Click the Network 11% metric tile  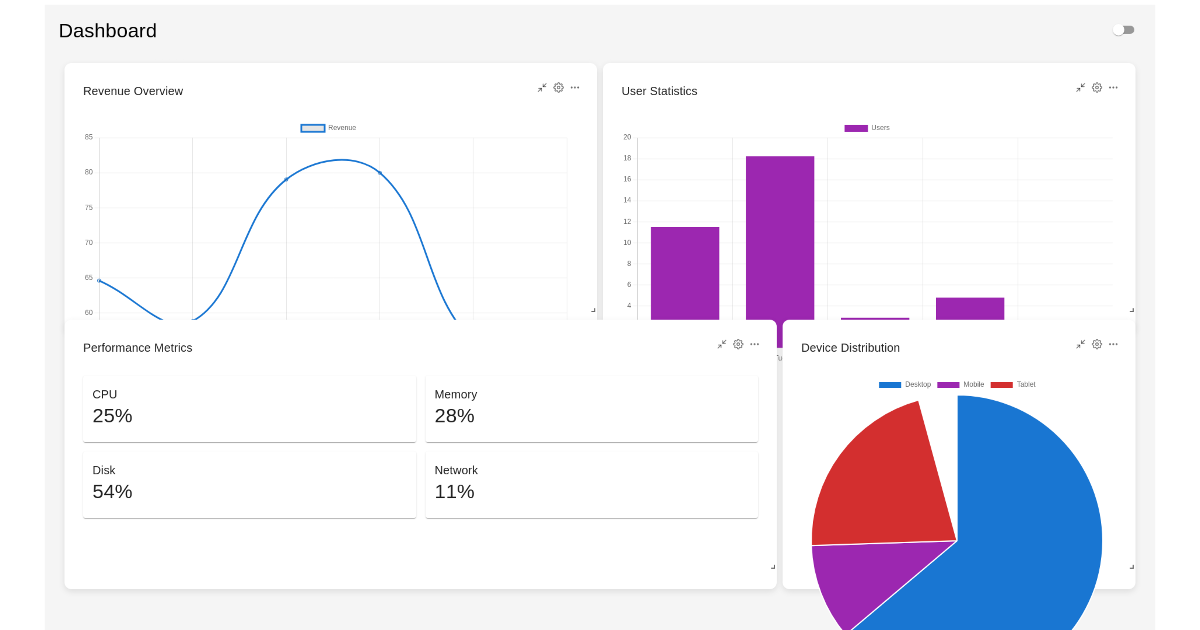591,483
